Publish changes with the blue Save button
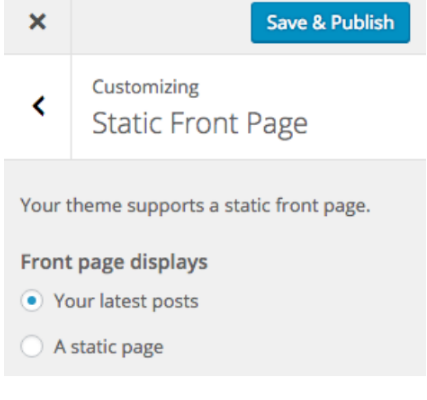Screen dimensions: 427x400 coord(330,23)
